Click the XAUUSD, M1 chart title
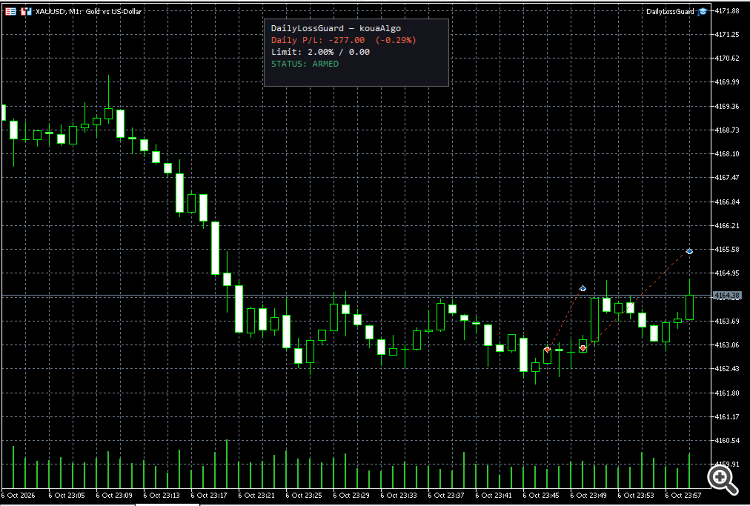The image size is (750, 506). coord(88,11)
